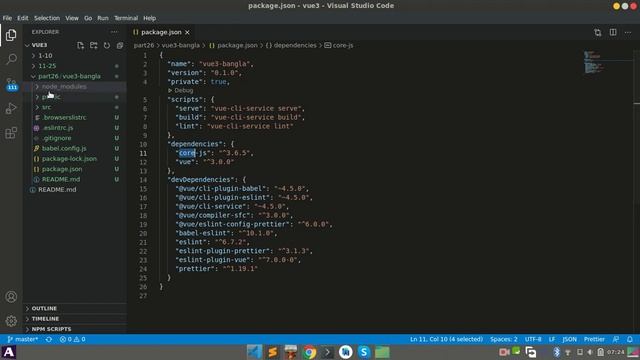Open the Run menu

tap(103, 18)
